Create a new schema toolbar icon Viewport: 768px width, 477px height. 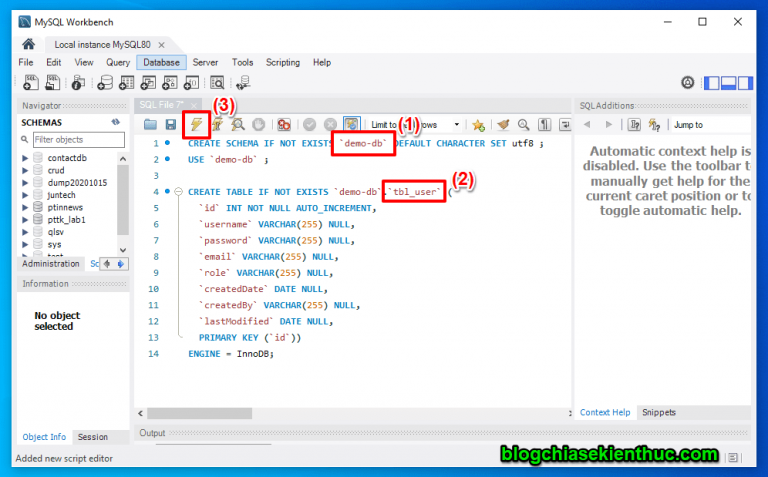105,83
